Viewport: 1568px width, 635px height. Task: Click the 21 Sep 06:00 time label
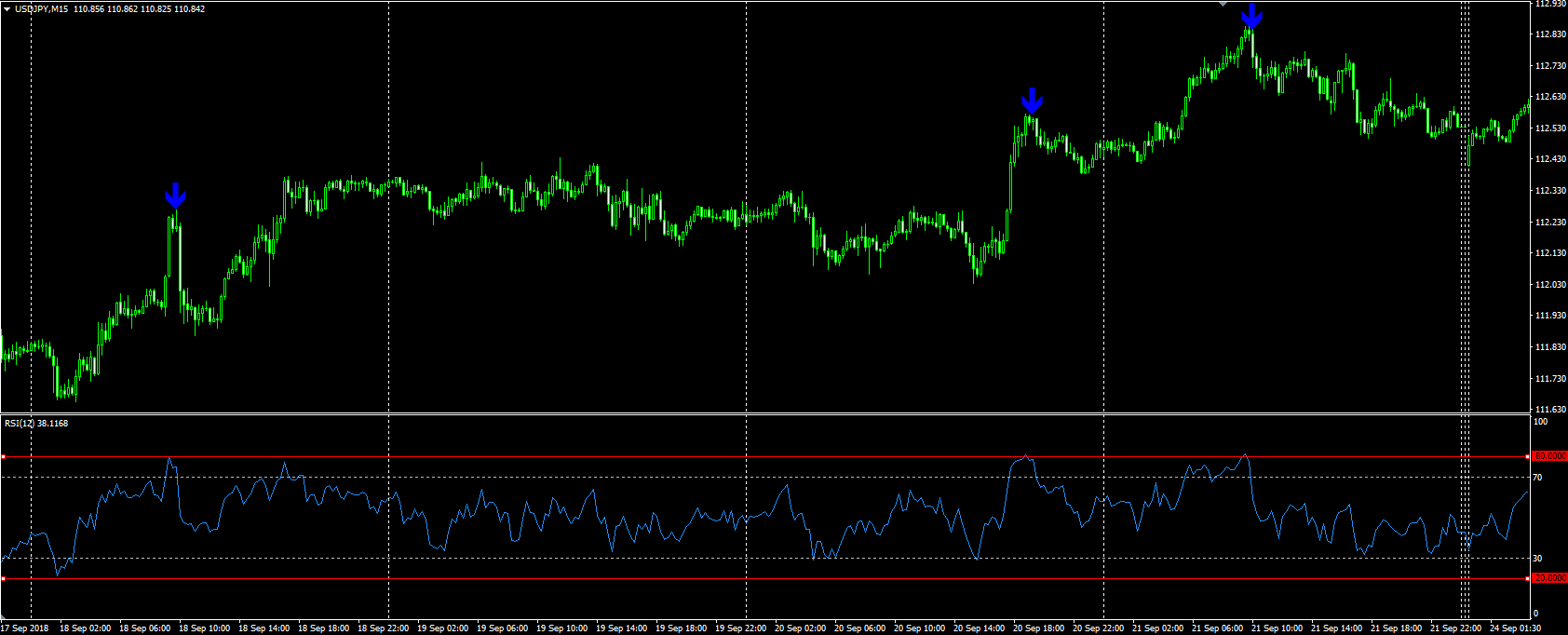(1218, 628)
